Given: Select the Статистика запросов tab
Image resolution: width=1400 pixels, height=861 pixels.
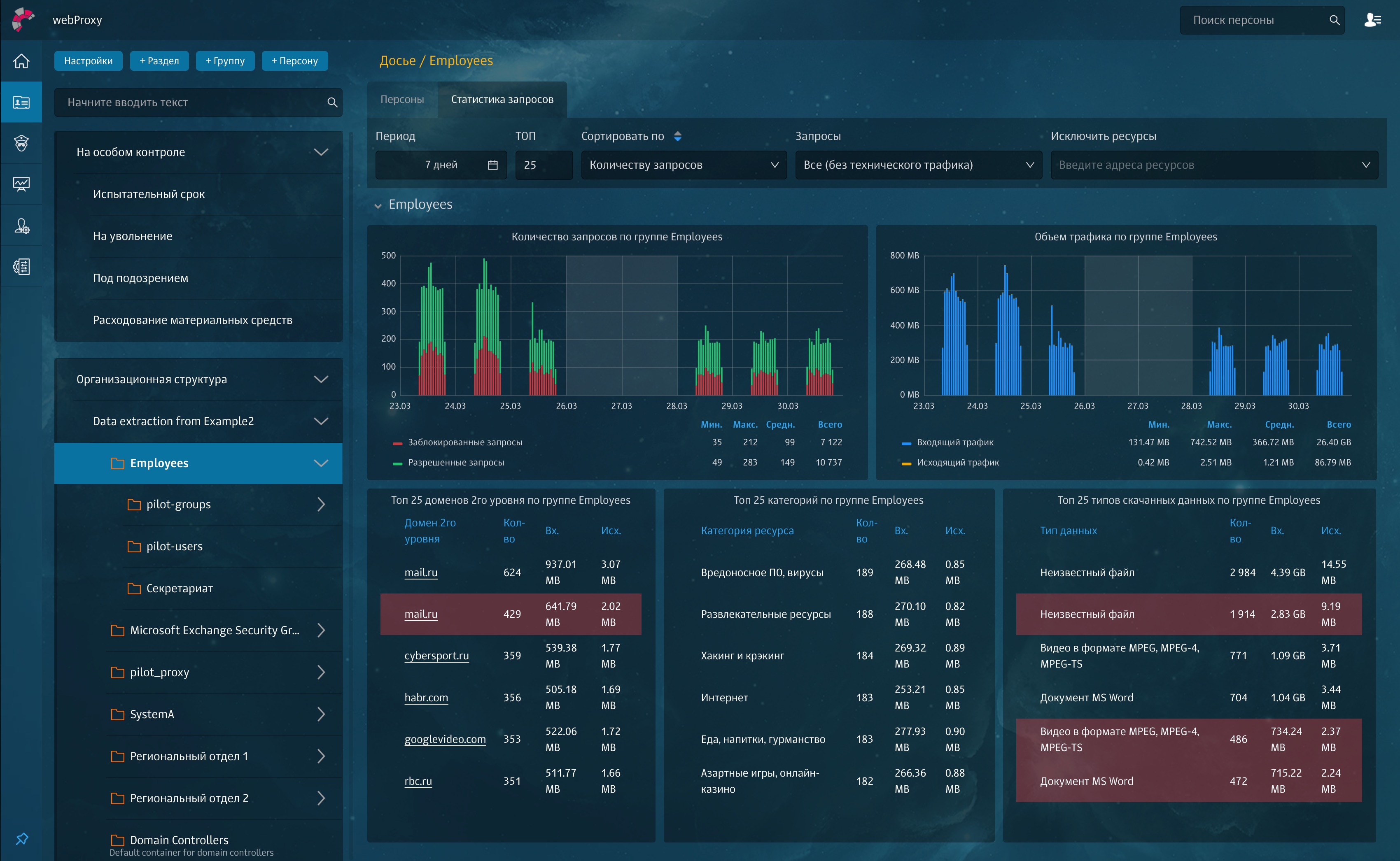Looking at the screenshot, I should coord(502,99).
